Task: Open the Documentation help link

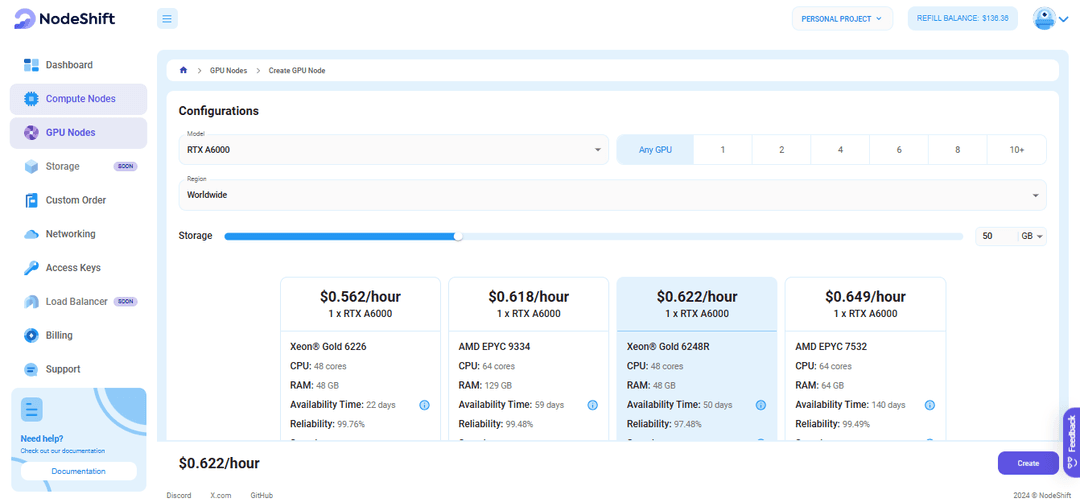Action: point(78,470)
